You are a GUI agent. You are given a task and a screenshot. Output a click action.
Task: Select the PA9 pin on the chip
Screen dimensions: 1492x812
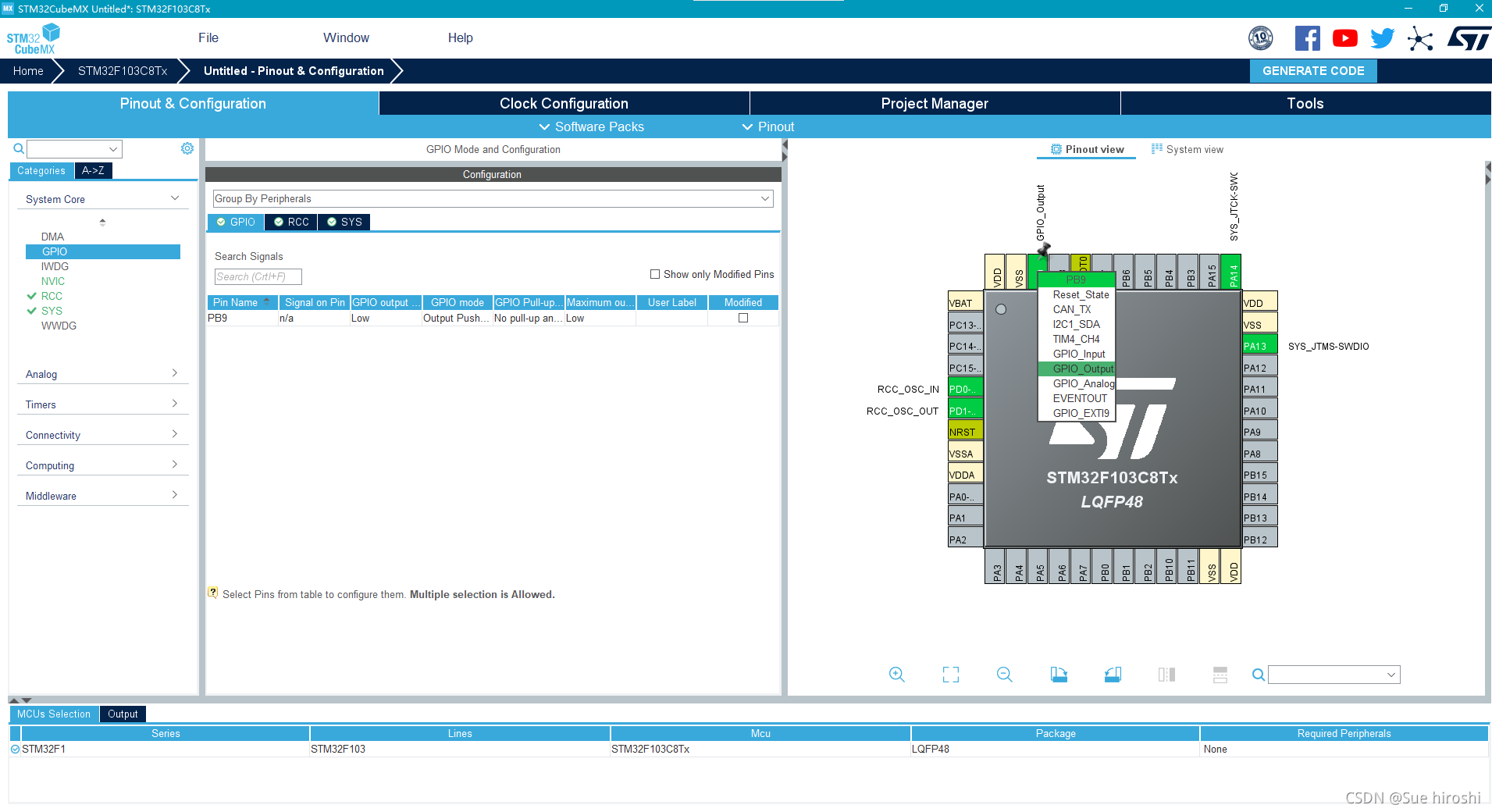[x=1259, y=432]
